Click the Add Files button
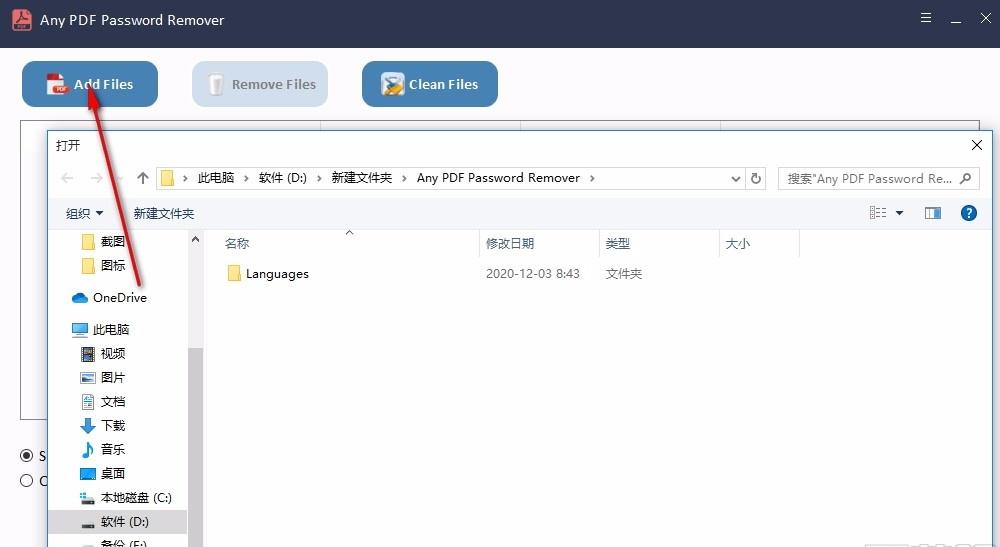This screenshot has height=547, width=1000. [x=90, y=84]
